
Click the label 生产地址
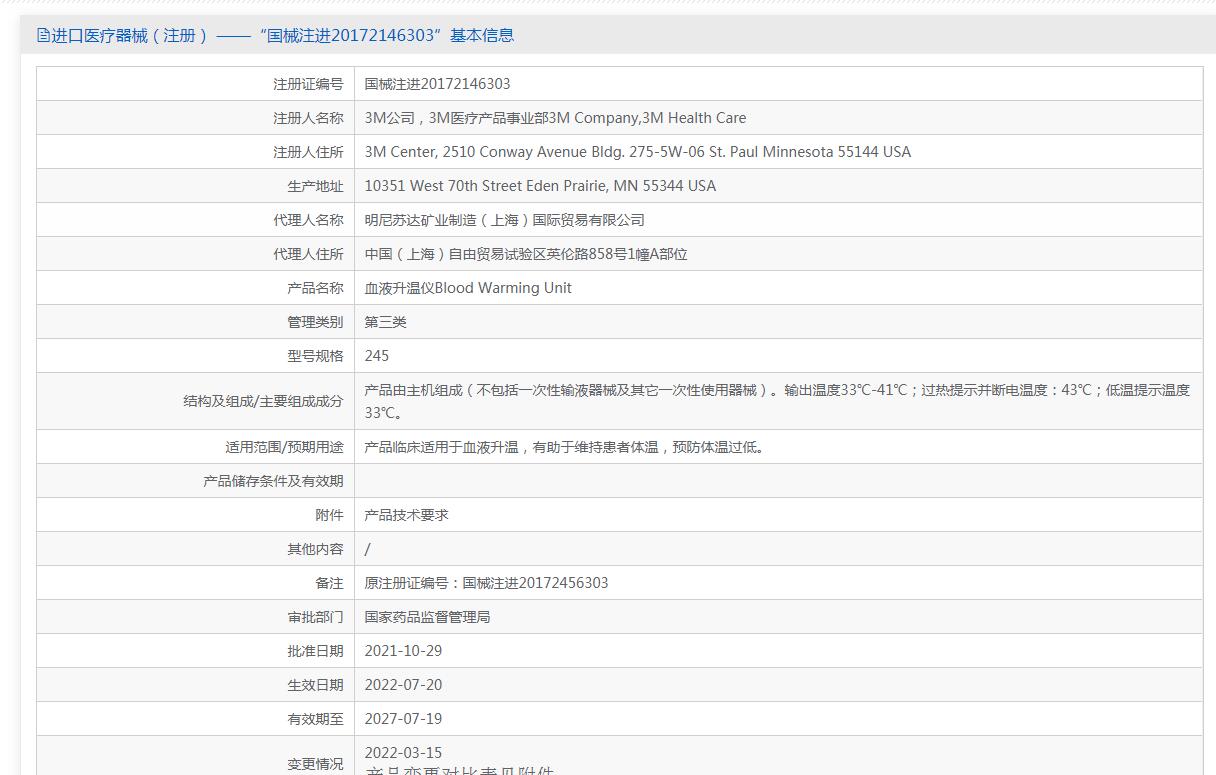315,186
